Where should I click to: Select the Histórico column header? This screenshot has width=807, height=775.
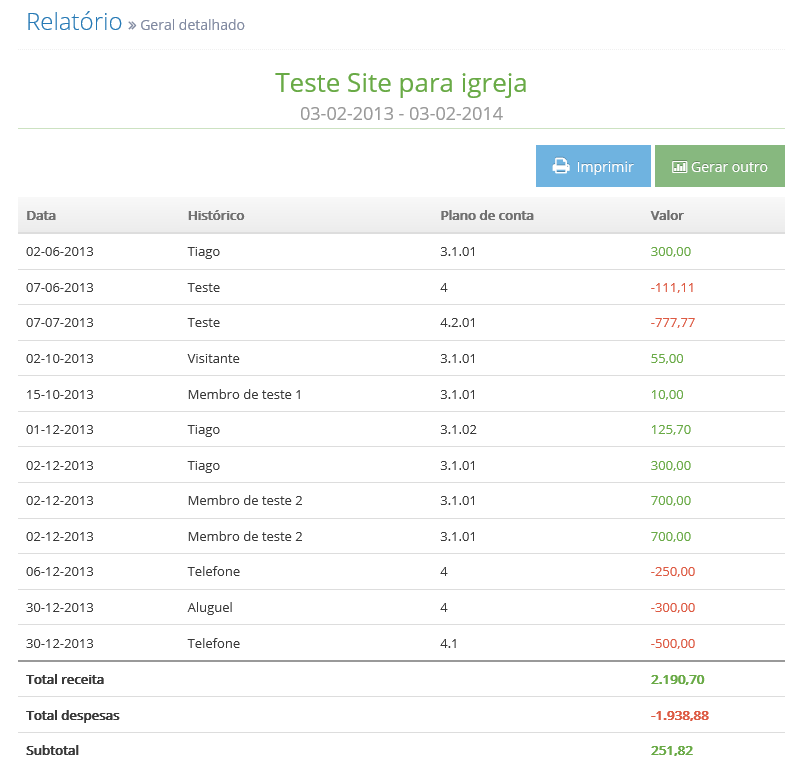(216, 215)
